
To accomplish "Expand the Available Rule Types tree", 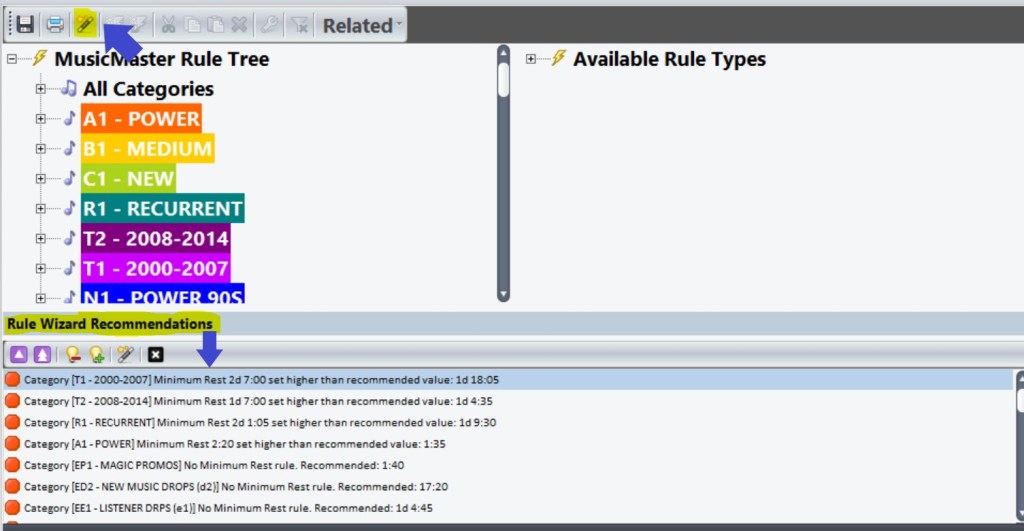I will [x=531, y=59].
